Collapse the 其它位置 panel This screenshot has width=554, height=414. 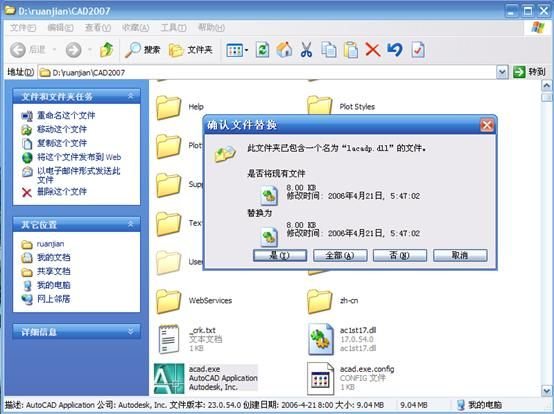coord(130,224)
